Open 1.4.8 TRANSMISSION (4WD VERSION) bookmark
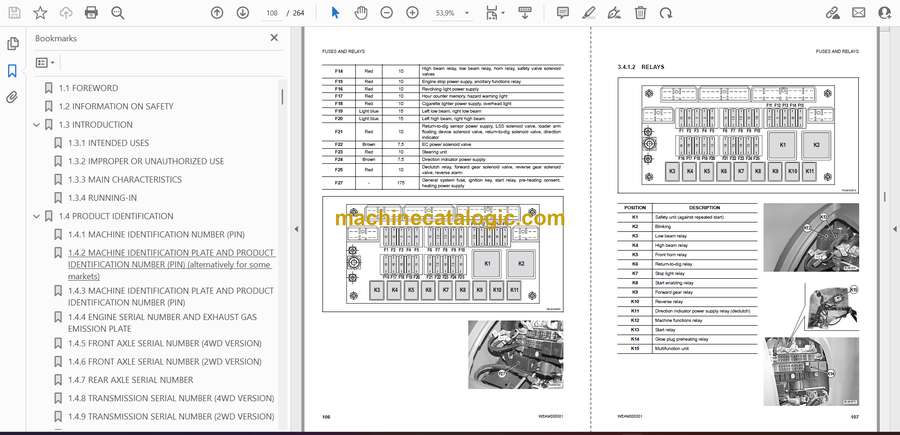Image resolution: width=900 pixels, height=435 pixels. click(x=171, y=398)
